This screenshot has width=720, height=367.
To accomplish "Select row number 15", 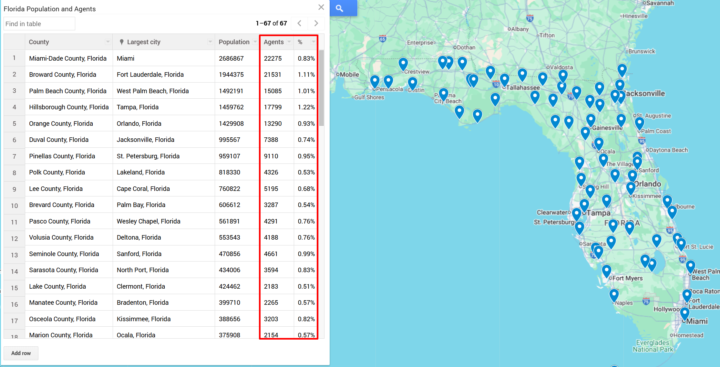I will [14, 287].
